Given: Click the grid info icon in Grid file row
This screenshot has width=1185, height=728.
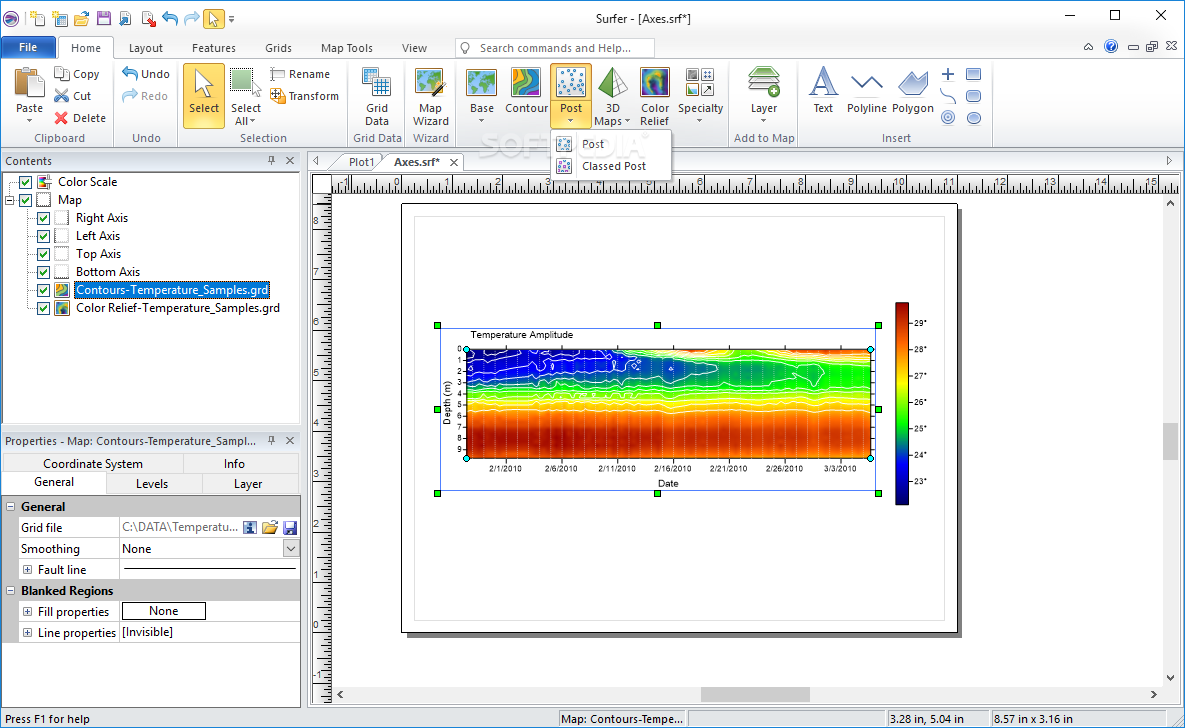Looking at the screenshot, I should (x=250, y=528).
